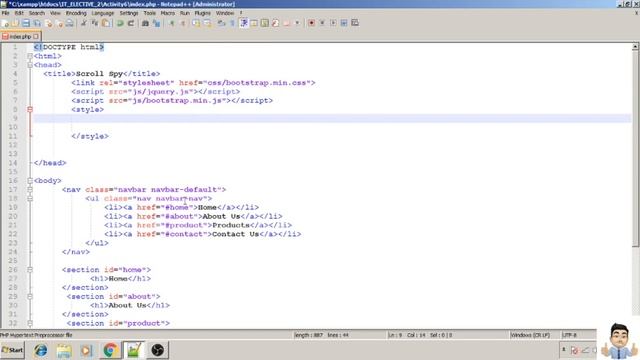This screenshot has width=640, height=360.
Task: Toggle word wrap in the toolbar
Action: point(222,23)
